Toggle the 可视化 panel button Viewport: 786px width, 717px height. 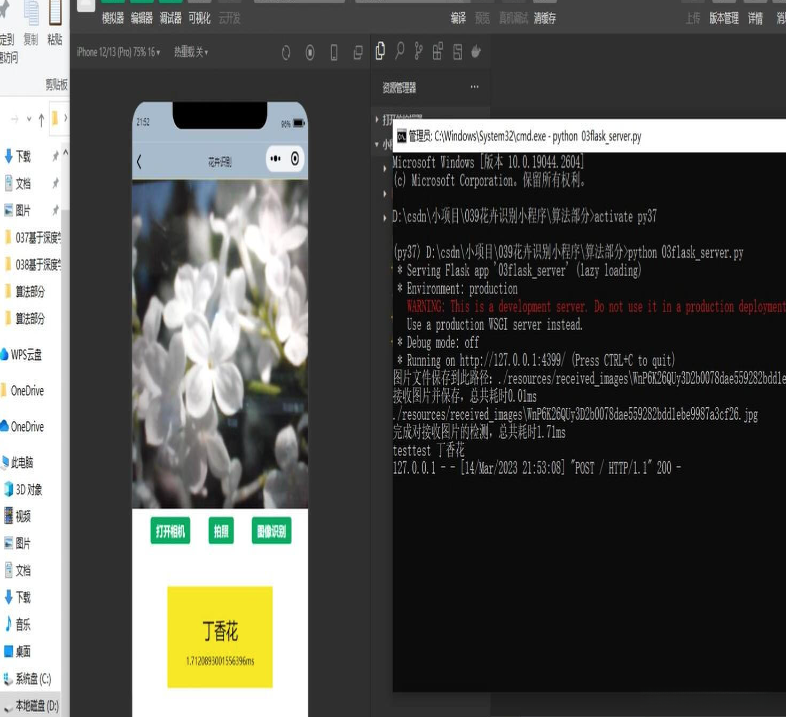[200, 19]
